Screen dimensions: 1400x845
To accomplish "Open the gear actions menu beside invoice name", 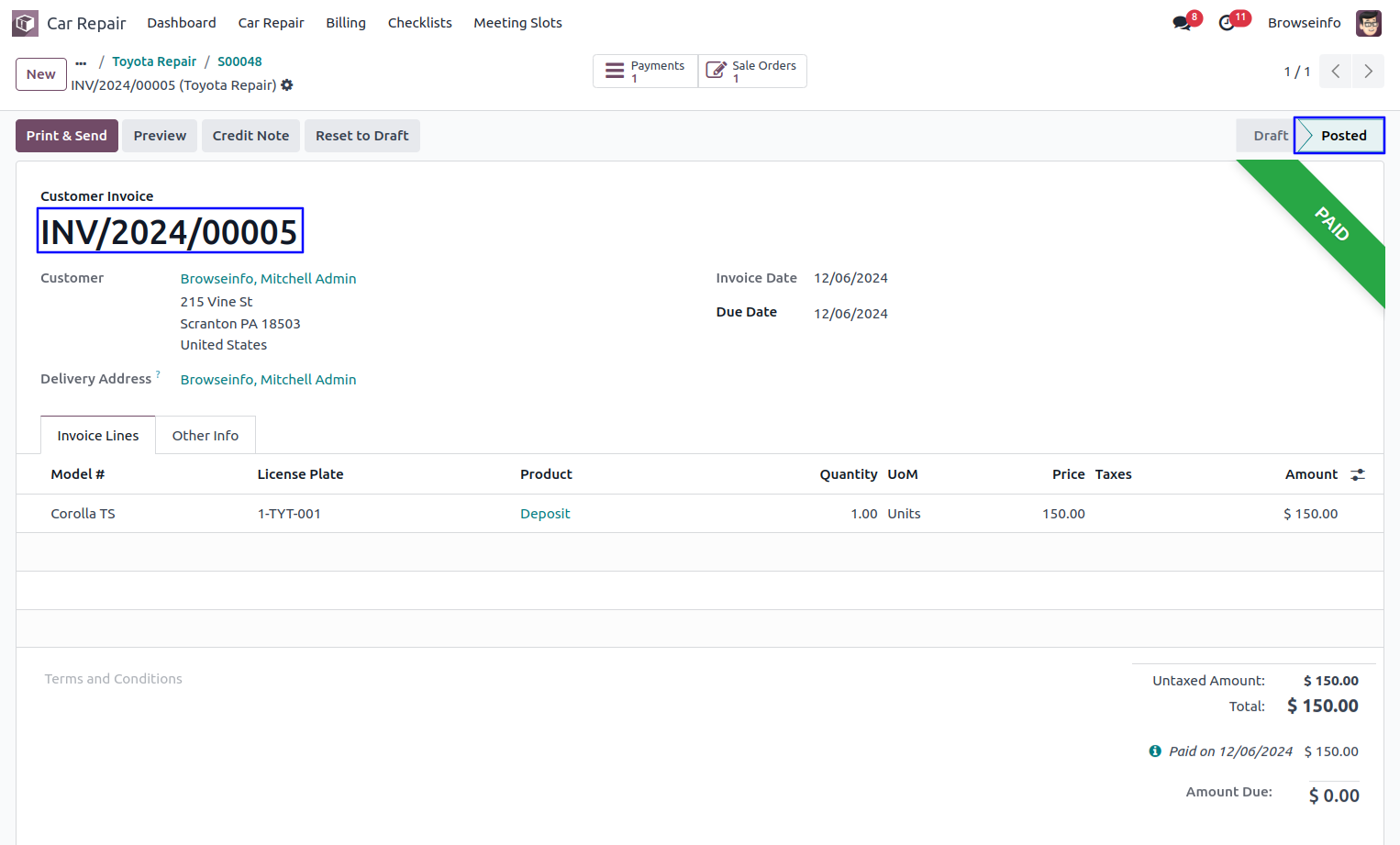I will [287, 85].
